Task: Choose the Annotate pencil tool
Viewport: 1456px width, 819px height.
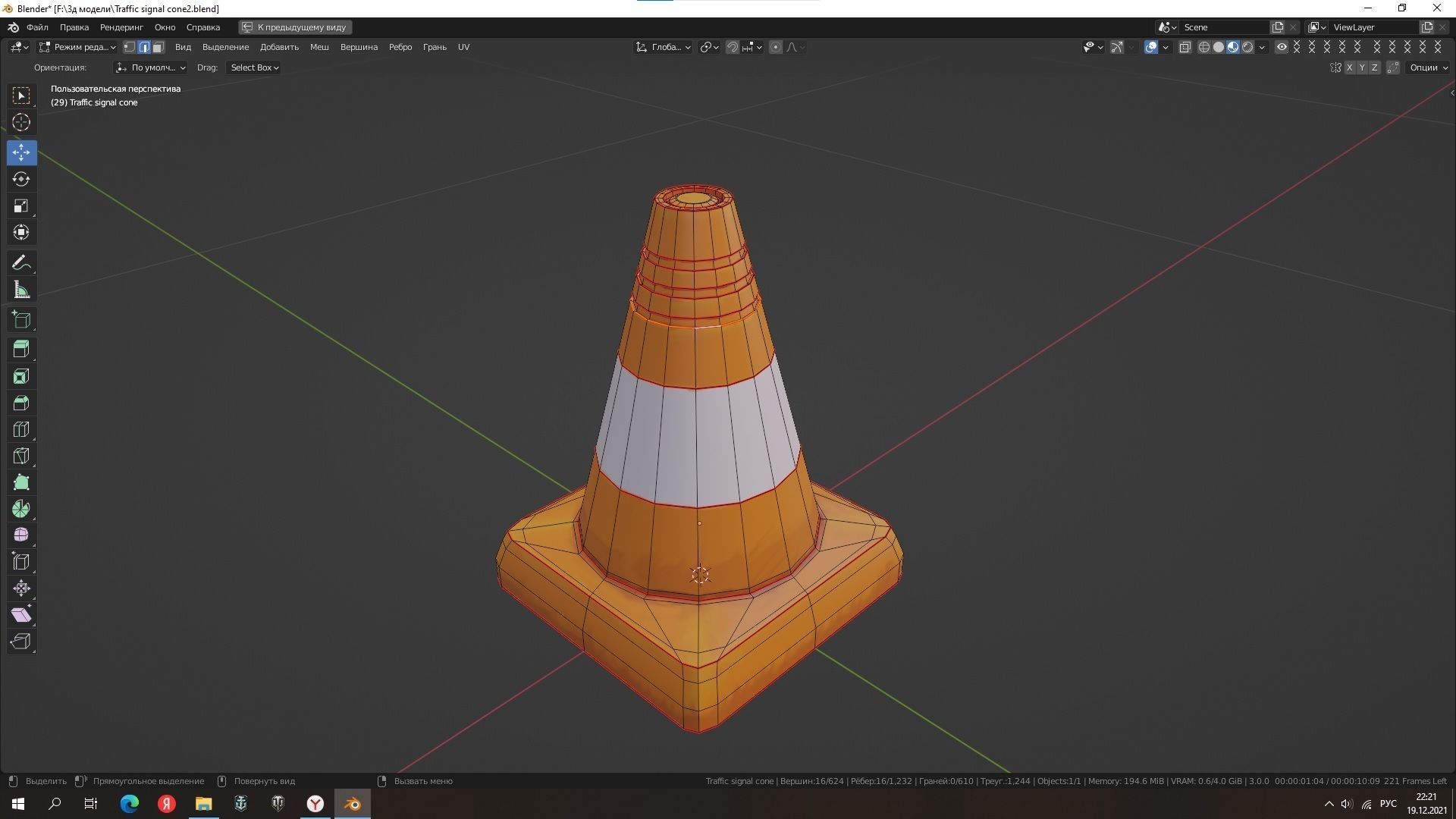Action: click(x=21, y=263)
